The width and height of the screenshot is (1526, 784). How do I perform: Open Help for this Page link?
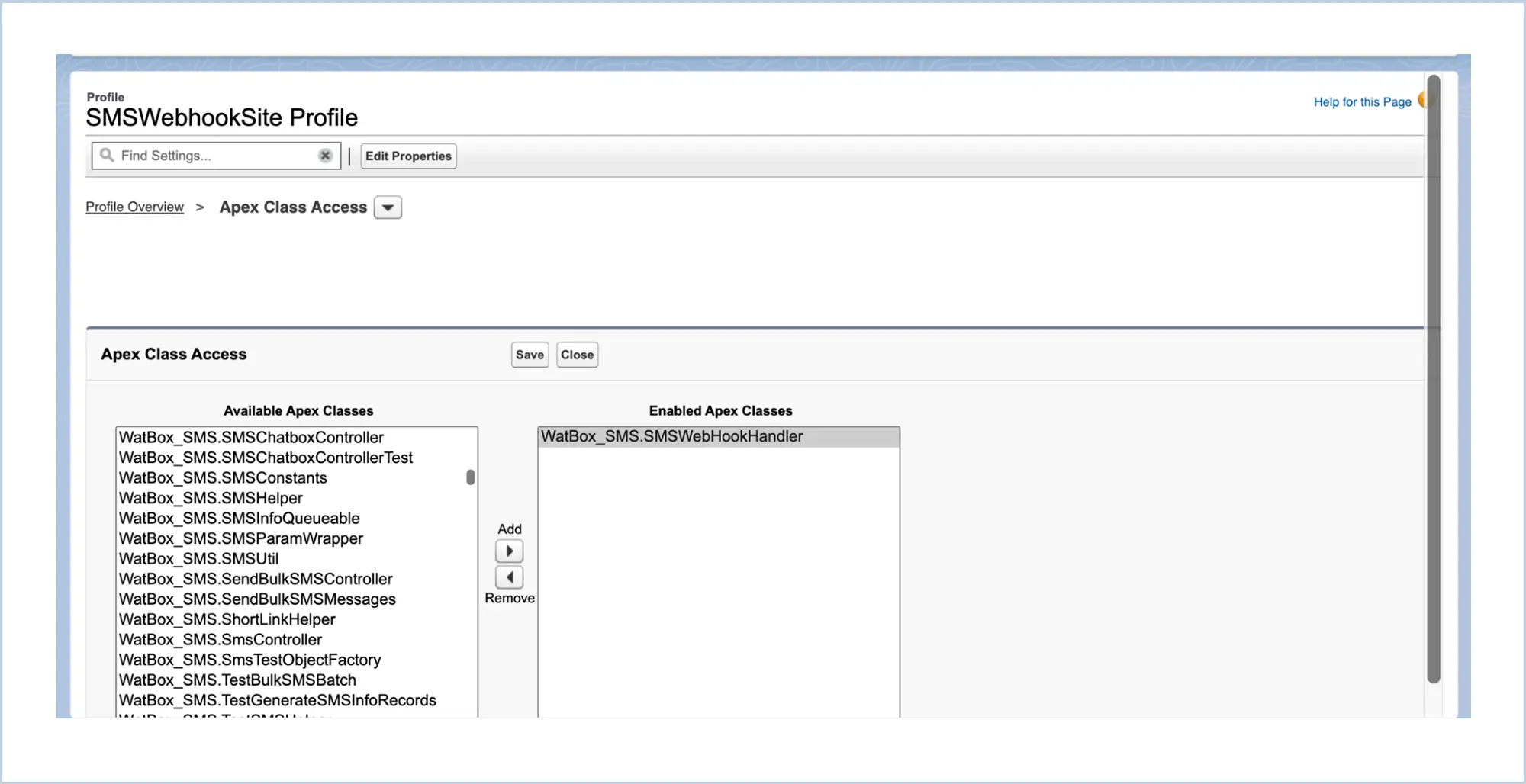(1362, 102)
